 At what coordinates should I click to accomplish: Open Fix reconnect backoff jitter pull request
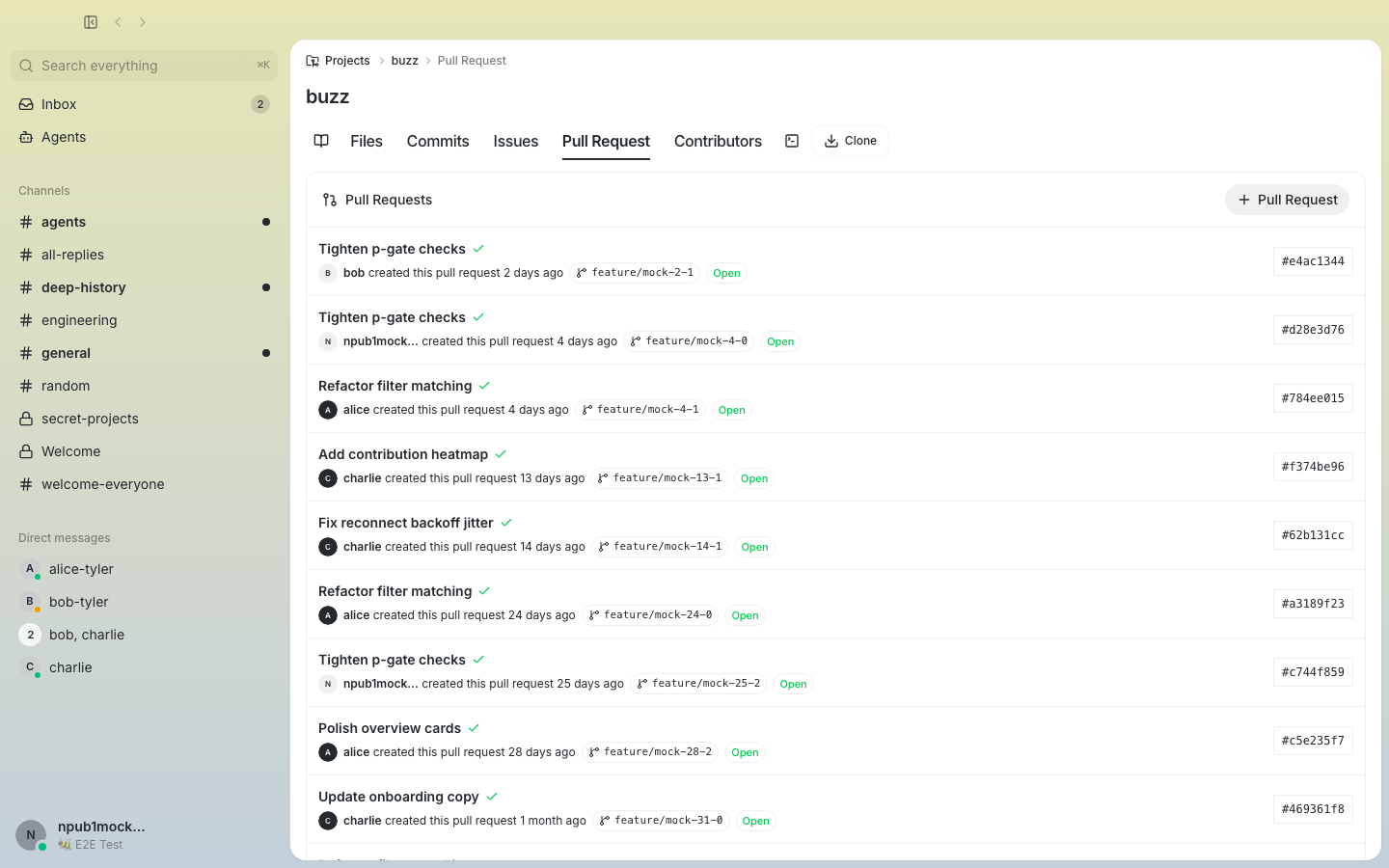pyautogui.click(x=406, y=523)
